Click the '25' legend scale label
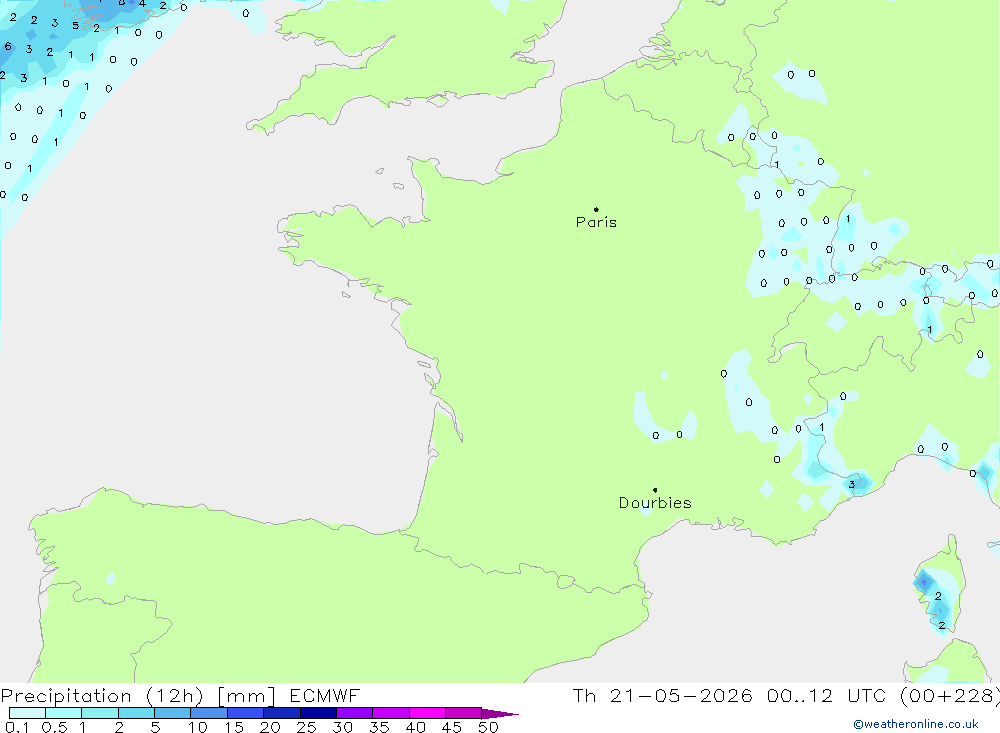 point(306,727)
